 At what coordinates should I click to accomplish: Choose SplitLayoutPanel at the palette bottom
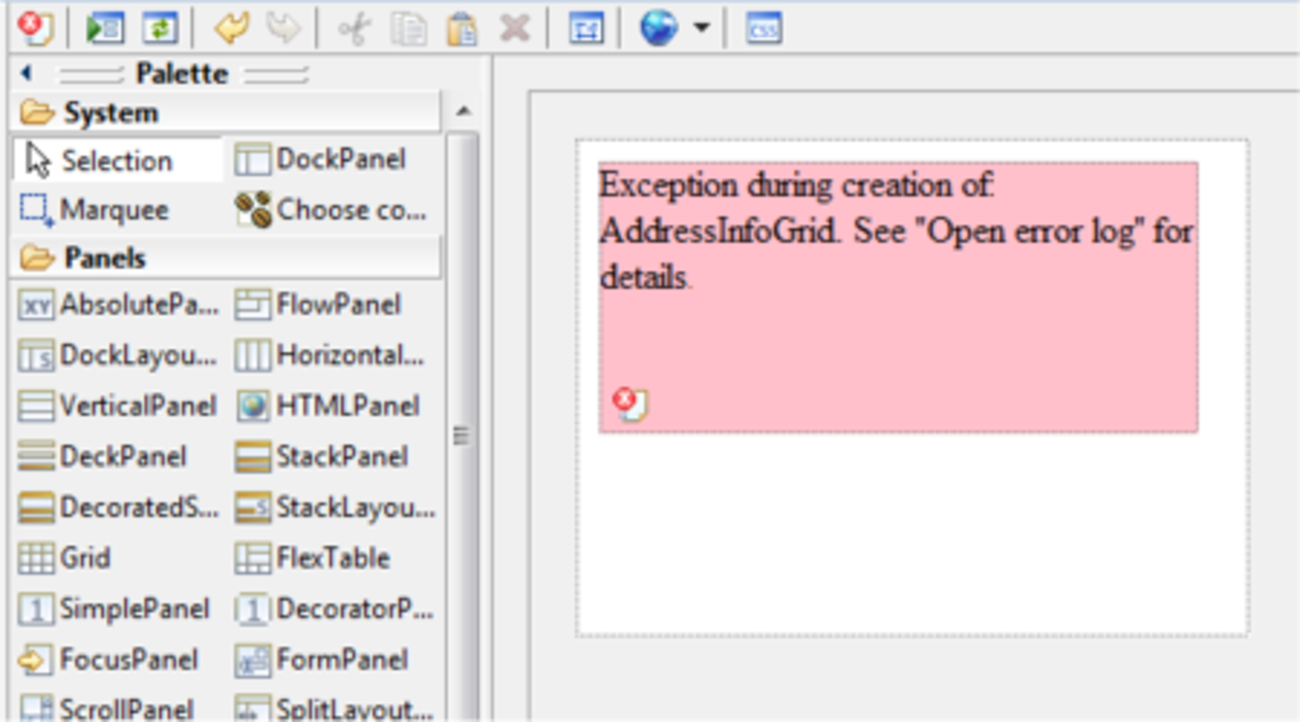point(334,708)
